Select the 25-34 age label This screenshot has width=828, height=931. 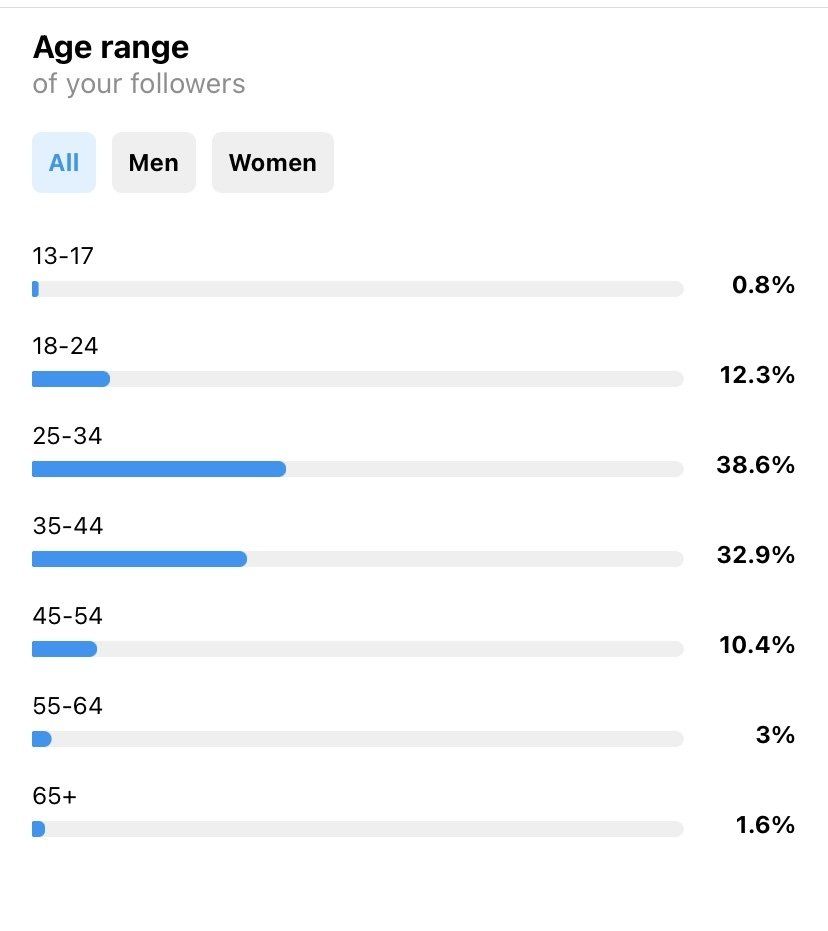coord(67,436)
